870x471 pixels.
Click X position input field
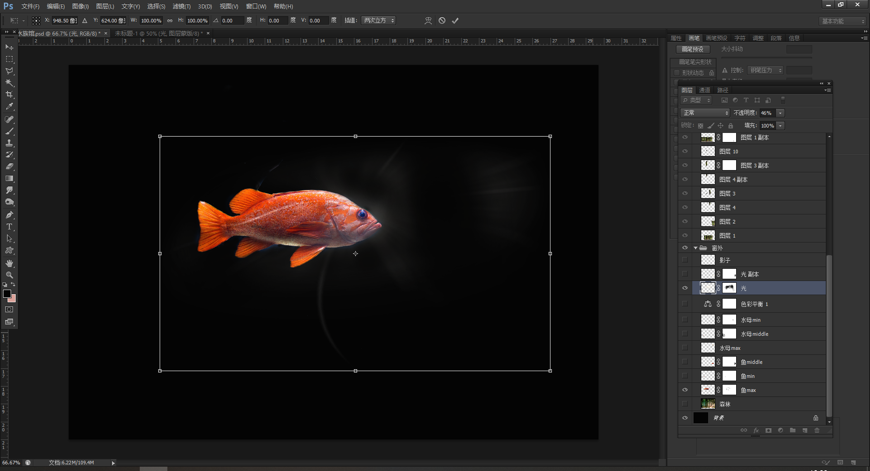pos(64,21)
